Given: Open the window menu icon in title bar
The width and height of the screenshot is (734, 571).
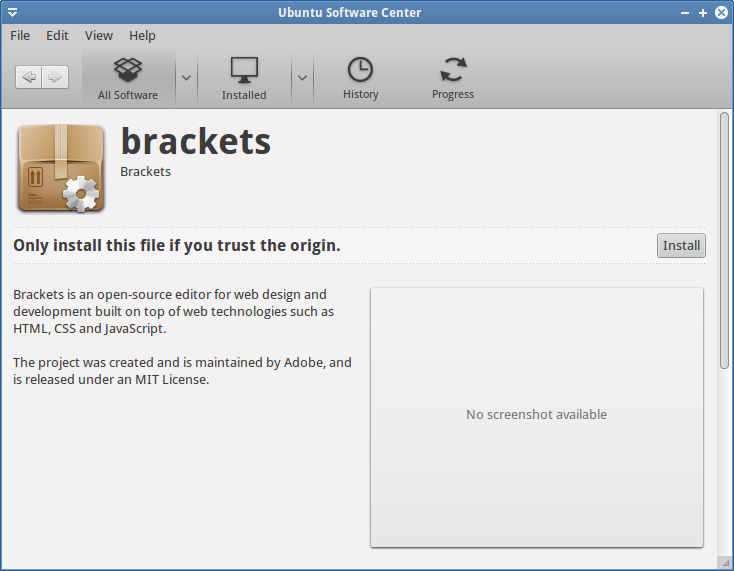Looking at the screenshot, I should (13, 12).
